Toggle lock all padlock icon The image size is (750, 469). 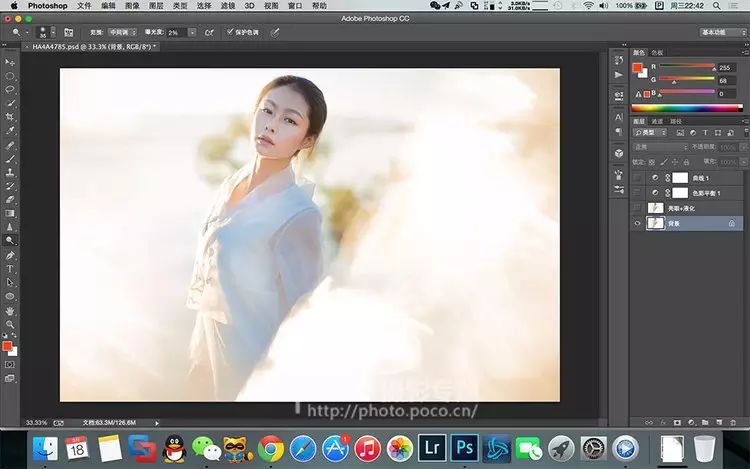coord(686,162)
